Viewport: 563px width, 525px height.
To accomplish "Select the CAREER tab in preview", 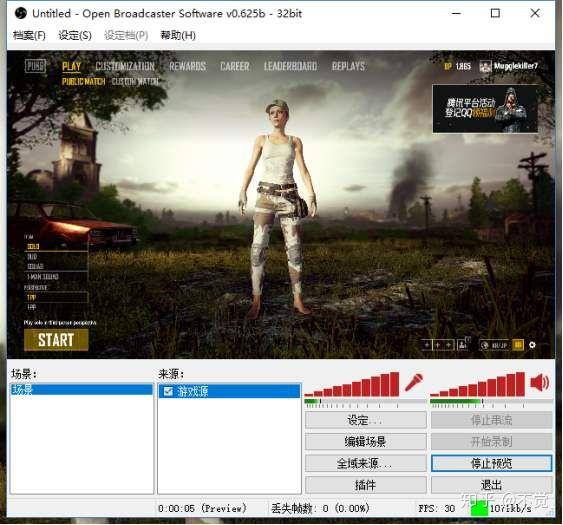I will point(235,66).
